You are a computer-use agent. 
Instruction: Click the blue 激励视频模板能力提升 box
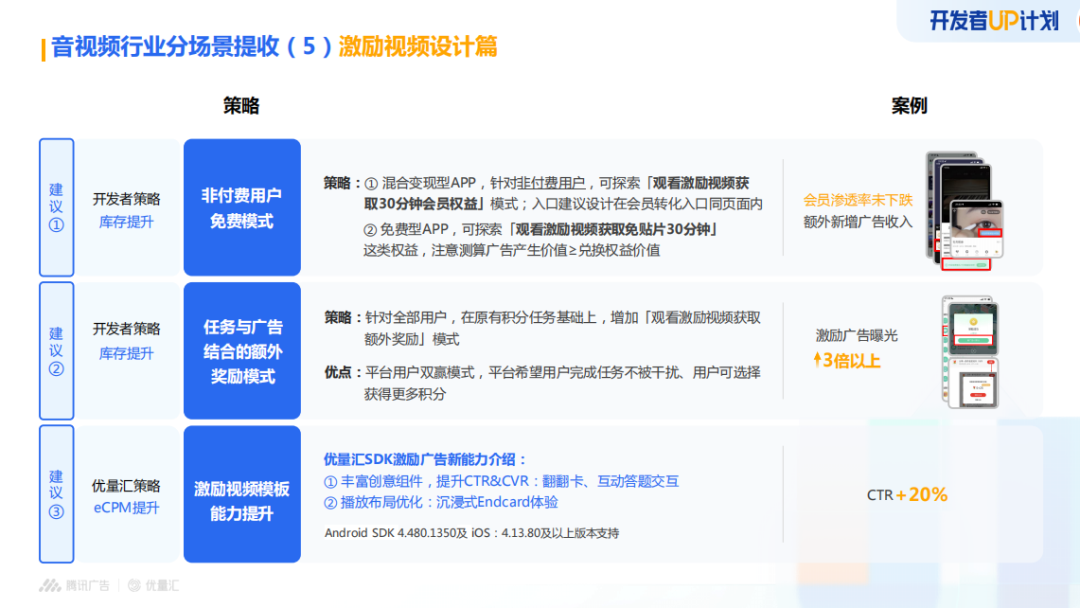[x=242, y=494]
